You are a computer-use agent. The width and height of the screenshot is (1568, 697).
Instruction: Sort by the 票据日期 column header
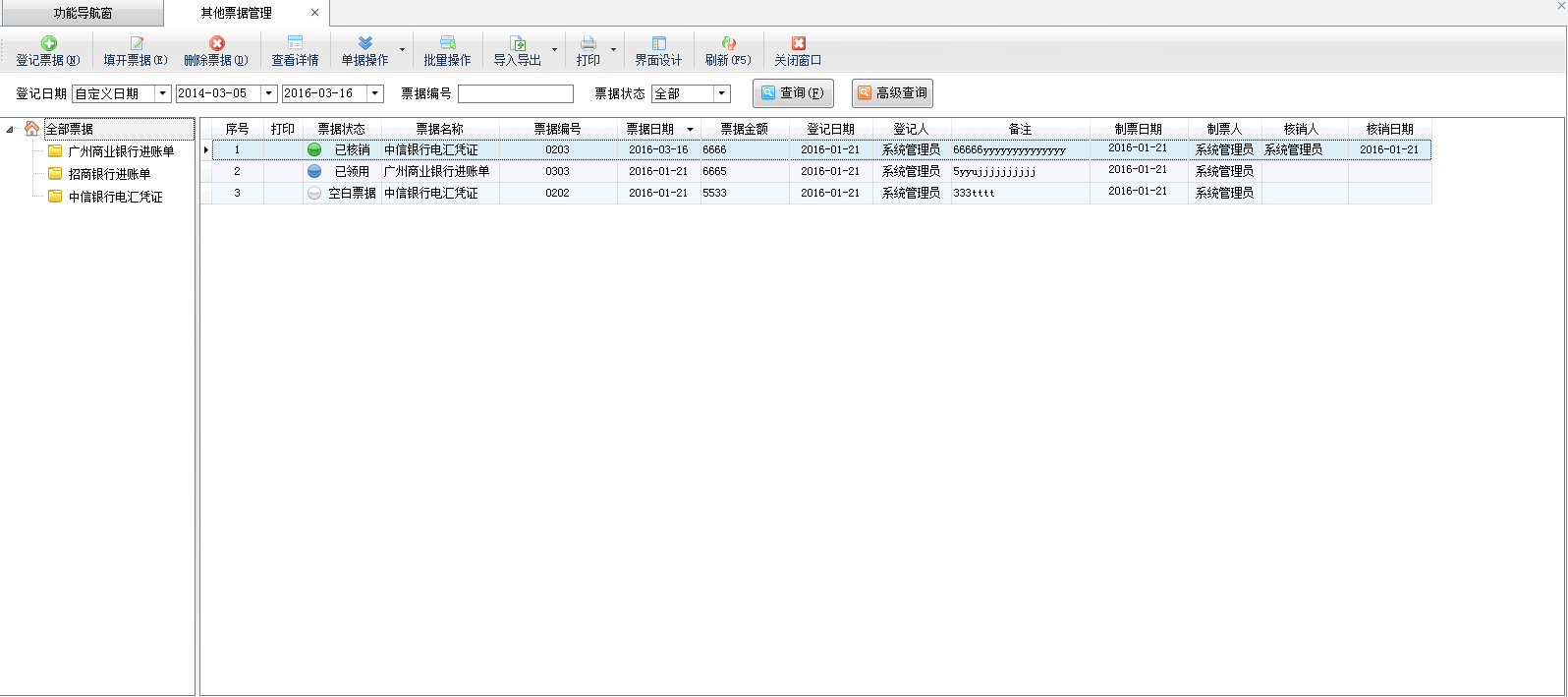[x=650, y=130]
